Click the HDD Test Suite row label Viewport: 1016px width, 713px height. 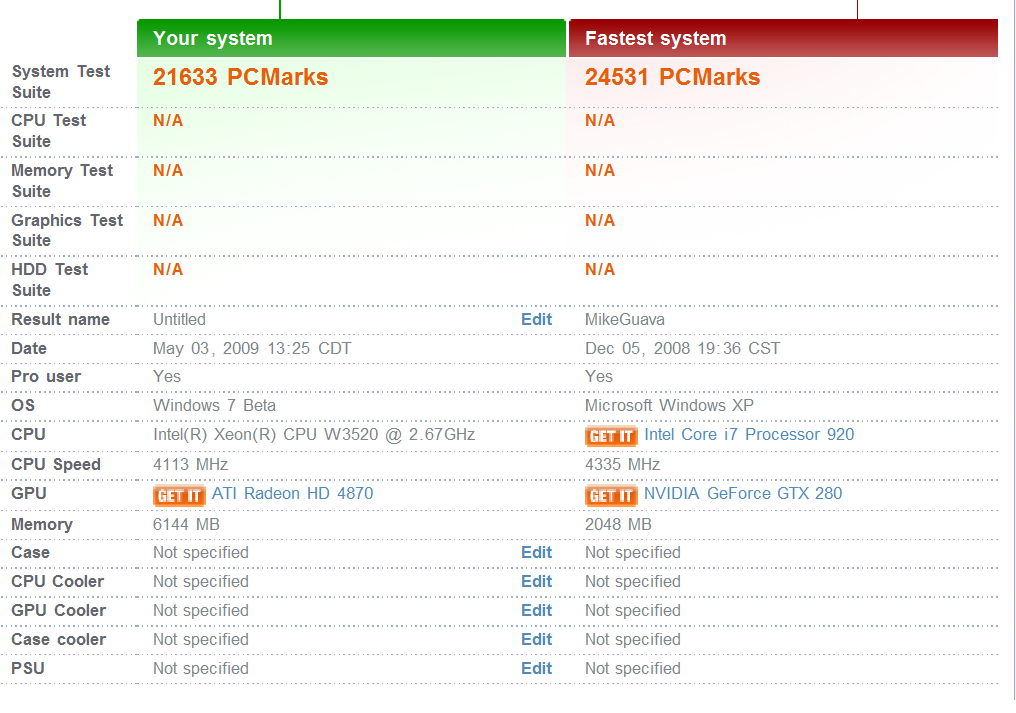click(x=50, y=280)
